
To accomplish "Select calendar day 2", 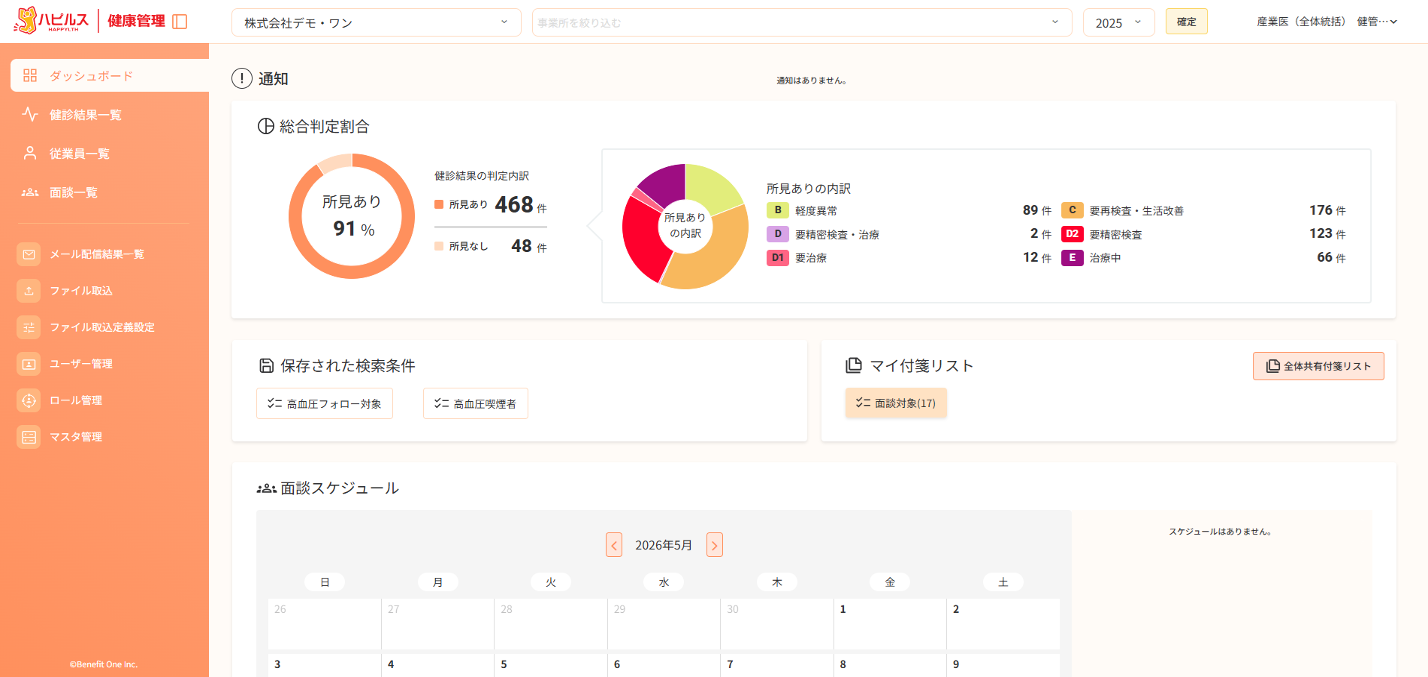I will [x=1003, y=624].
